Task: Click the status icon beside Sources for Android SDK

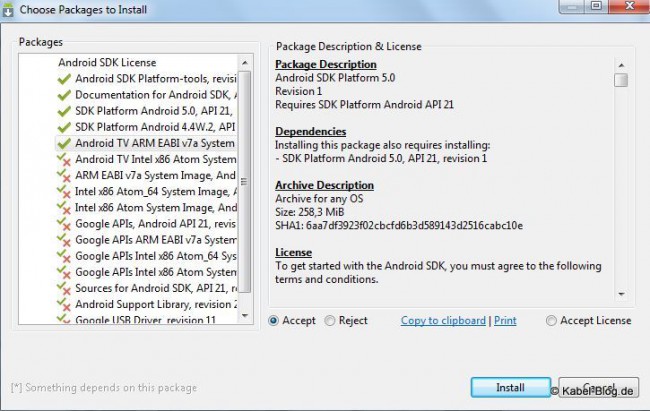Action: pos(64,289)
